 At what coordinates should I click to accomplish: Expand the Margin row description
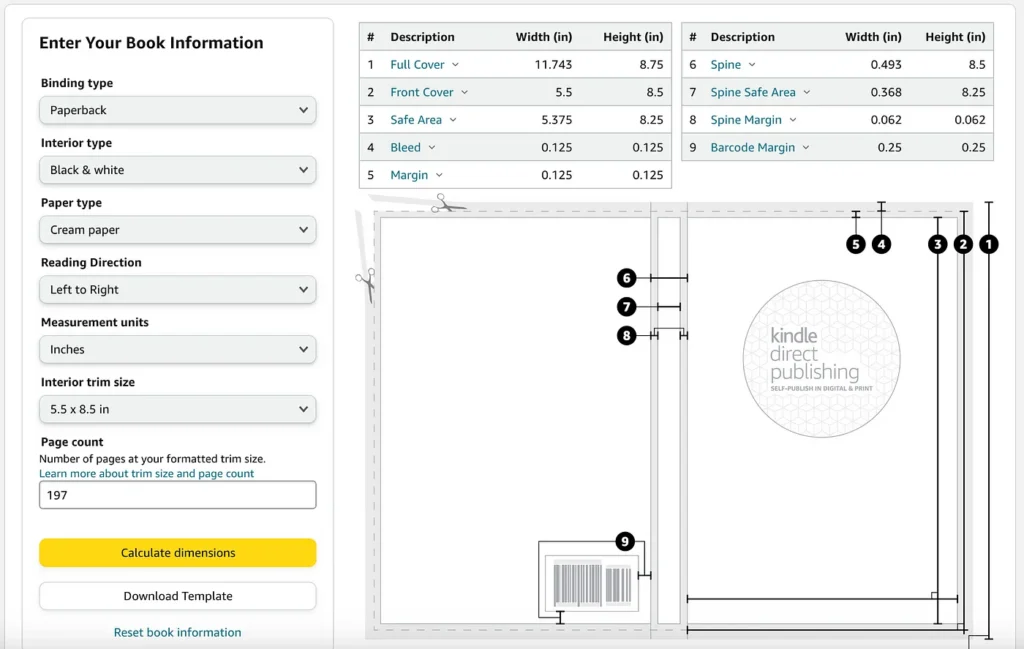tap(417, 175)
